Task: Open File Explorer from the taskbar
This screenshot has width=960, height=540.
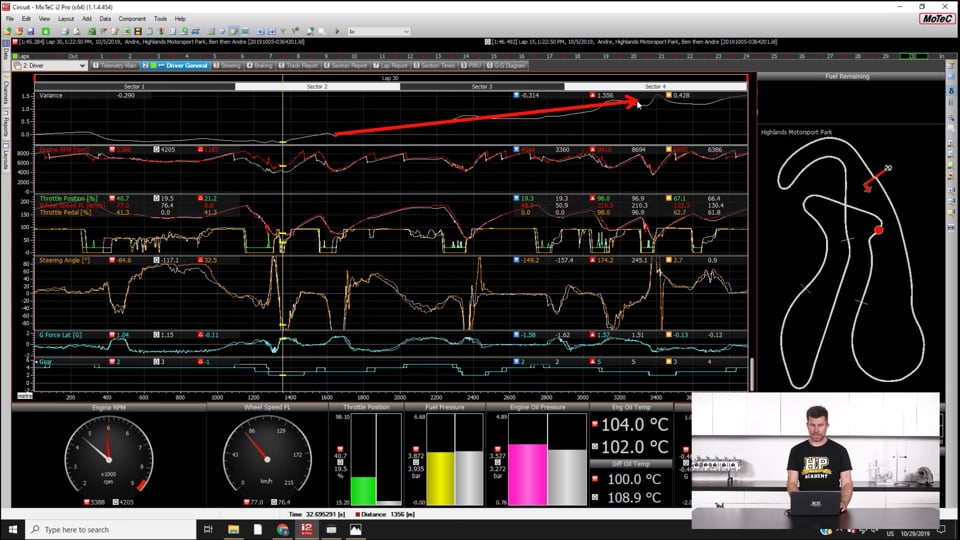Action: pos(233,529)
